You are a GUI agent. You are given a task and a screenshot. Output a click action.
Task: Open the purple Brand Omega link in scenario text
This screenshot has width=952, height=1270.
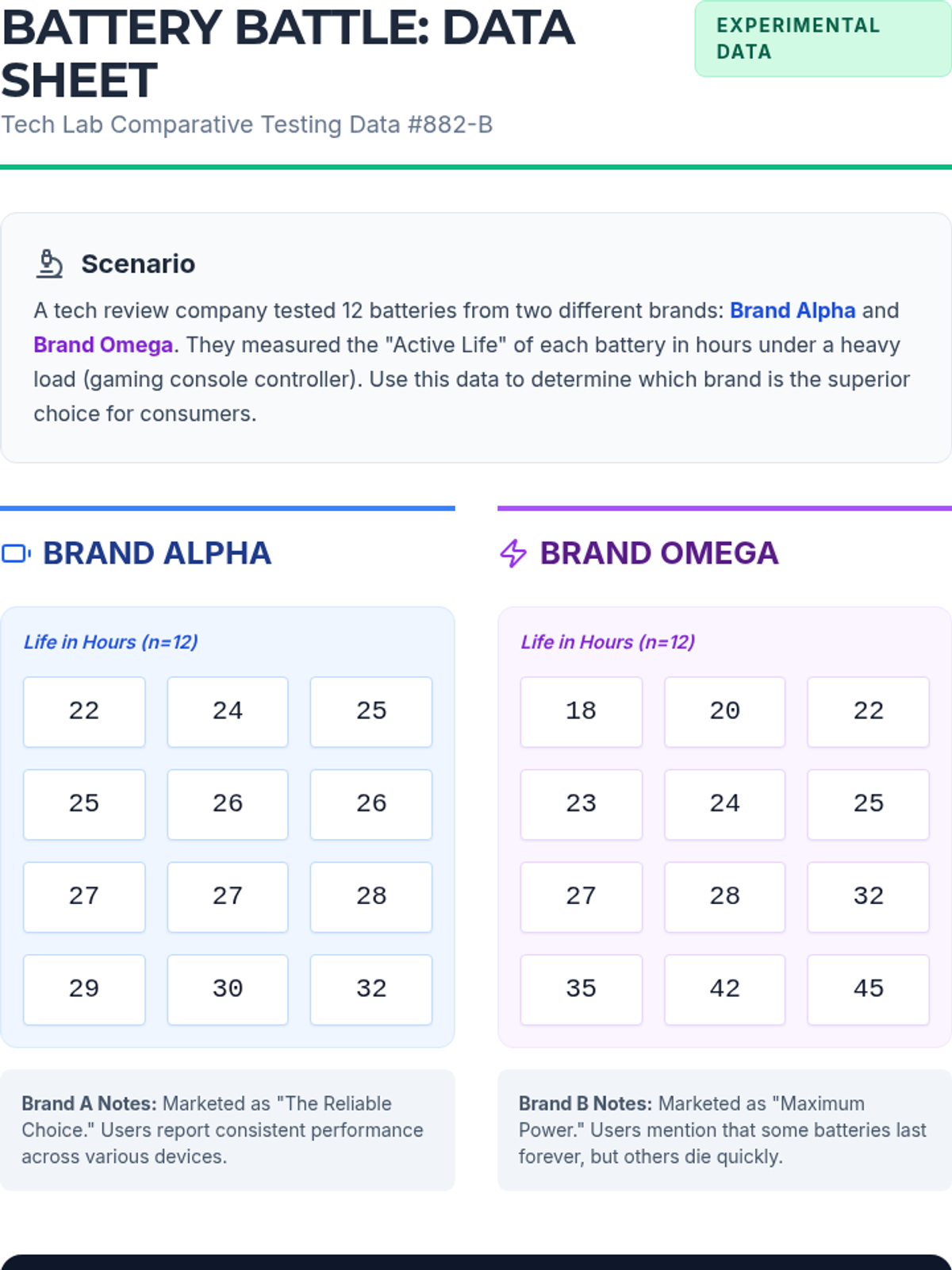(103, 345)
